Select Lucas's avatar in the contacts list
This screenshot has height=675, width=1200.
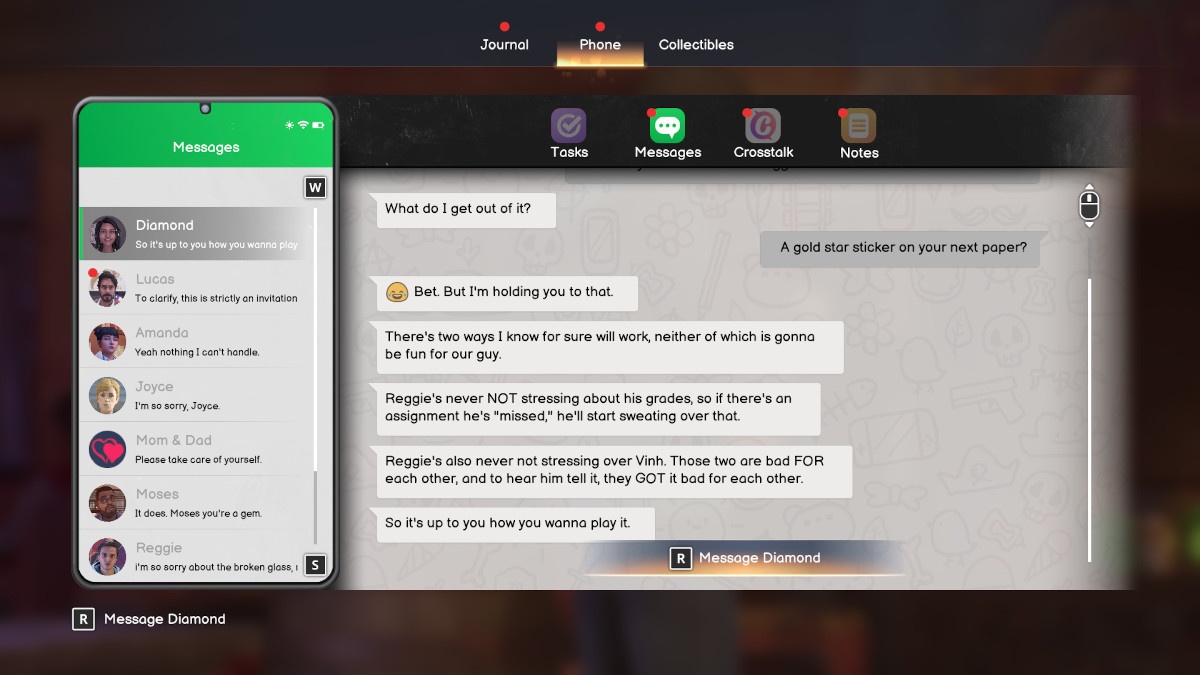pos(107,288)
